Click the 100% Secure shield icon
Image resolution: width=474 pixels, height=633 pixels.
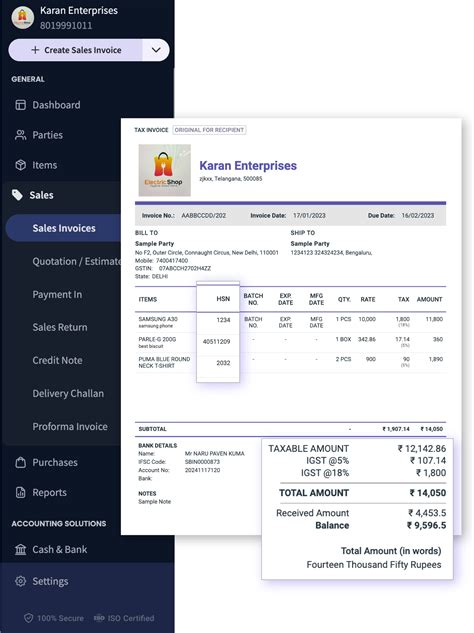click(28, 618)
